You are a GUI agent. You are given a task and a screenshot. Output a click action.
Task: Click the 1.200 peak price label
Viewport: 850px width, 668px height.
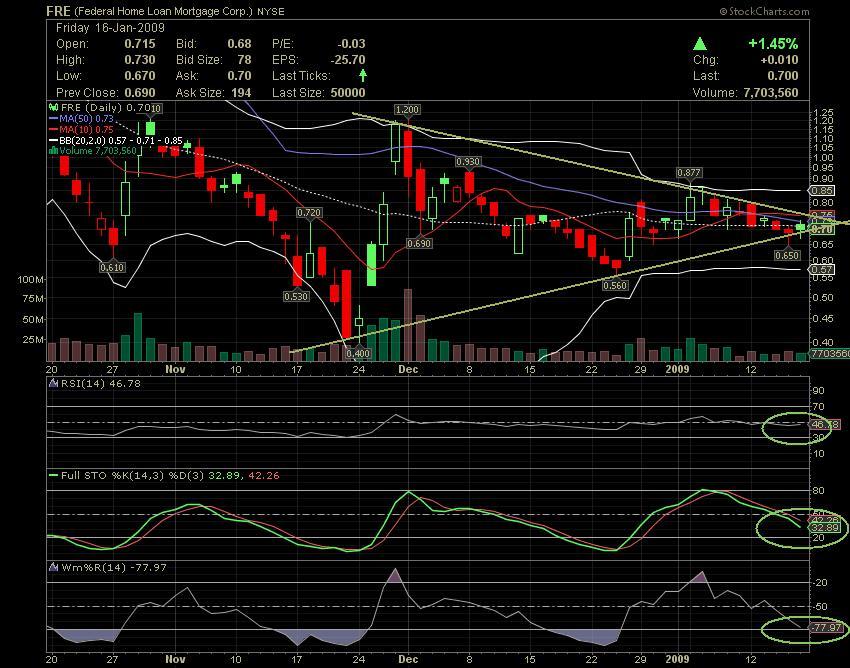(407, 110)
